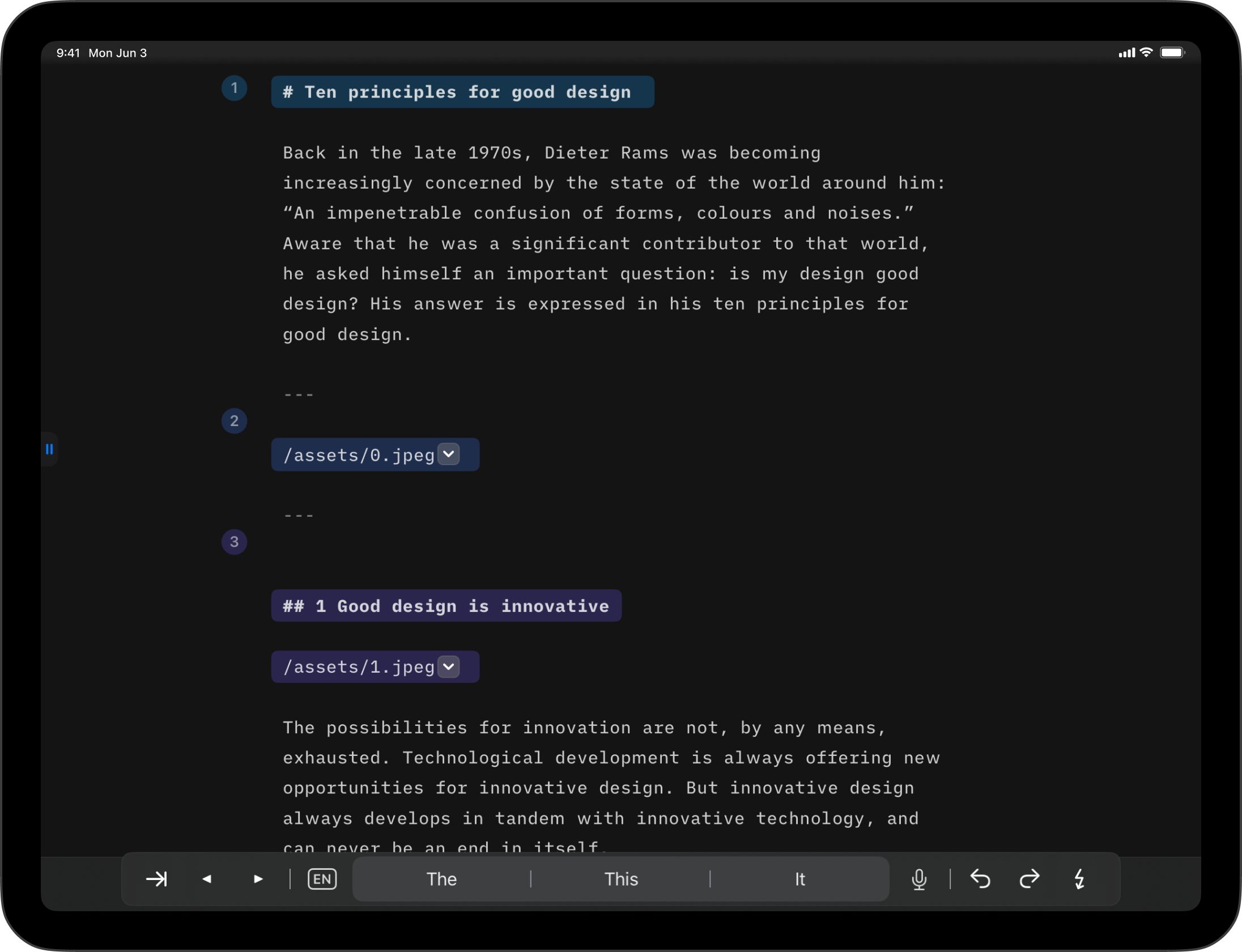
Task: Expand the /assets/0.jpeg image dropdown
Action: (449, 454)
